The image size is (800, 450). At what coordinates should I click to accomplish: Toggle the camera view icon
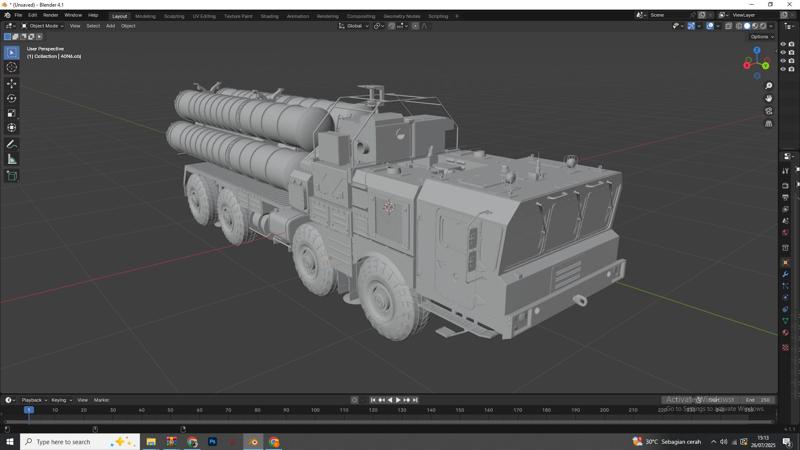(768, 111)
